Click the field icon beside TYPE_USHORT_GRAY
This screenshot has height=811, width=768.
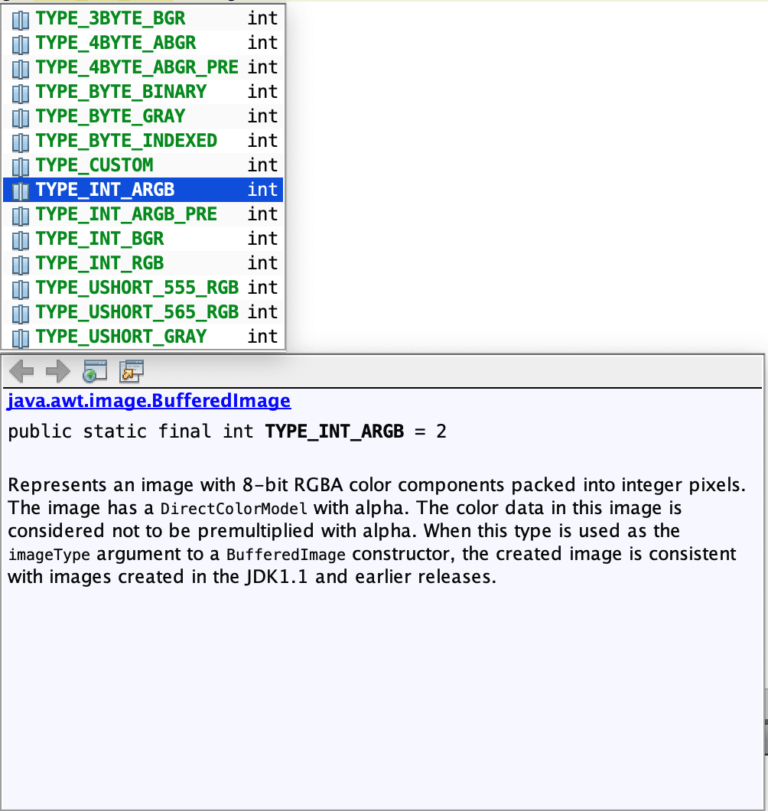(x=20, y=337)
